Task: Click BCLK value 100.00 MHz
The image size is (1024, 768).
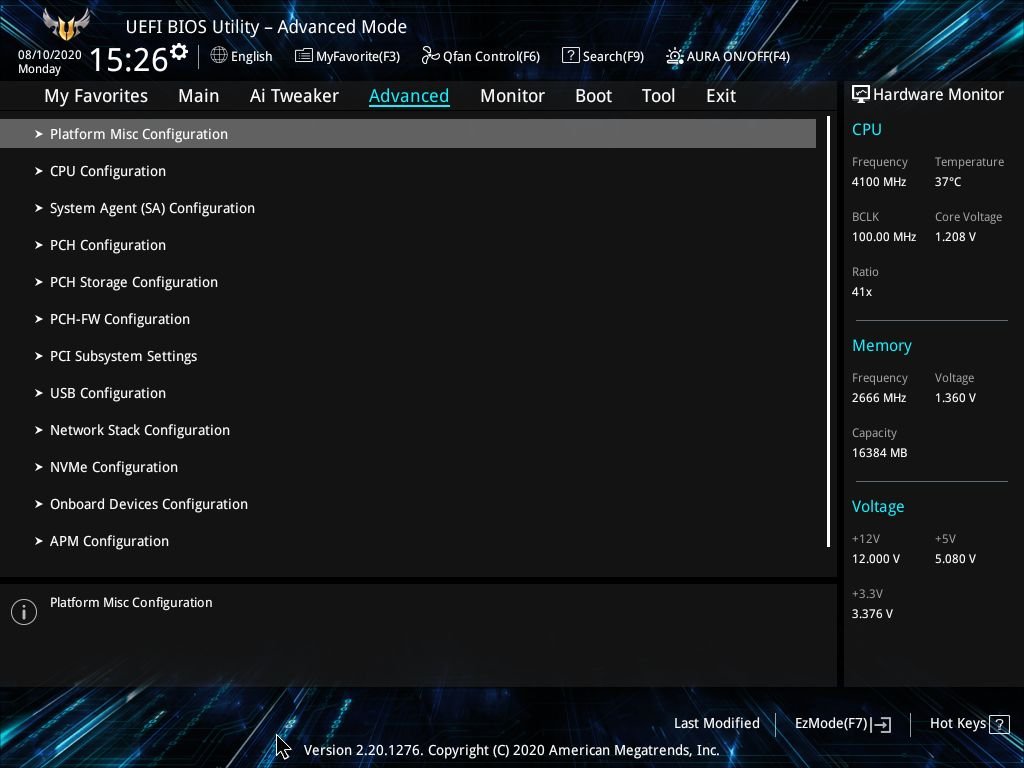Action: (x=884, y=237)
